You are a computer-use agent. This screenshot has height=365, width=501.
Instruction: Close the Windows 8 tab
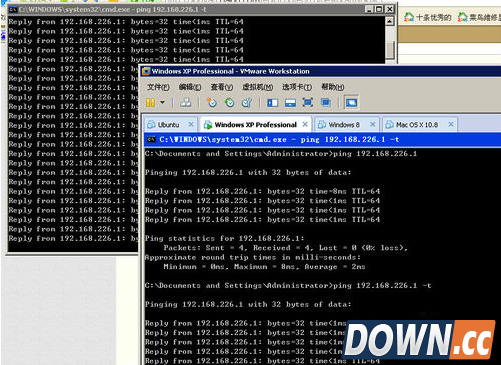point(373,124)
